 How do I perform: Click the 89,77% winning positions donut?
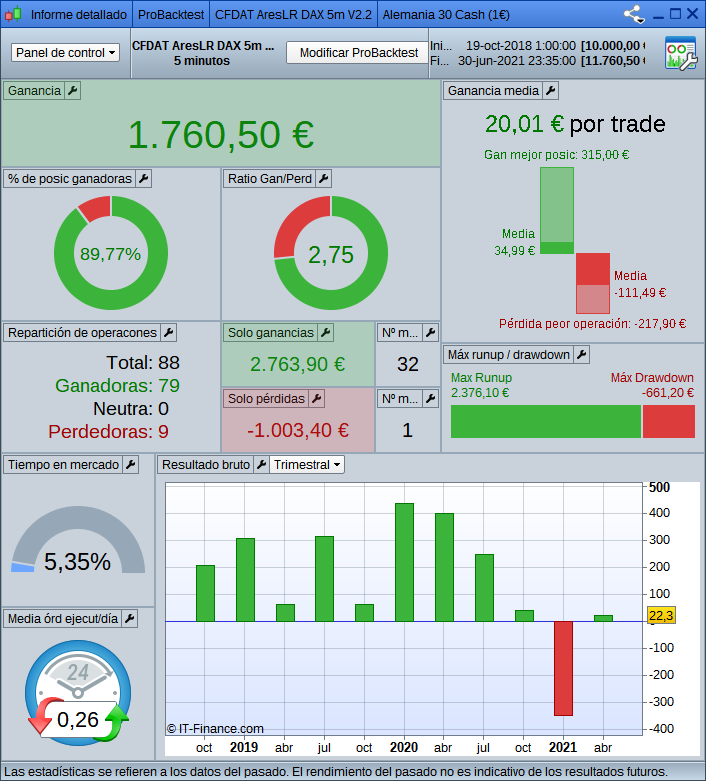click(x=111, y=253)
